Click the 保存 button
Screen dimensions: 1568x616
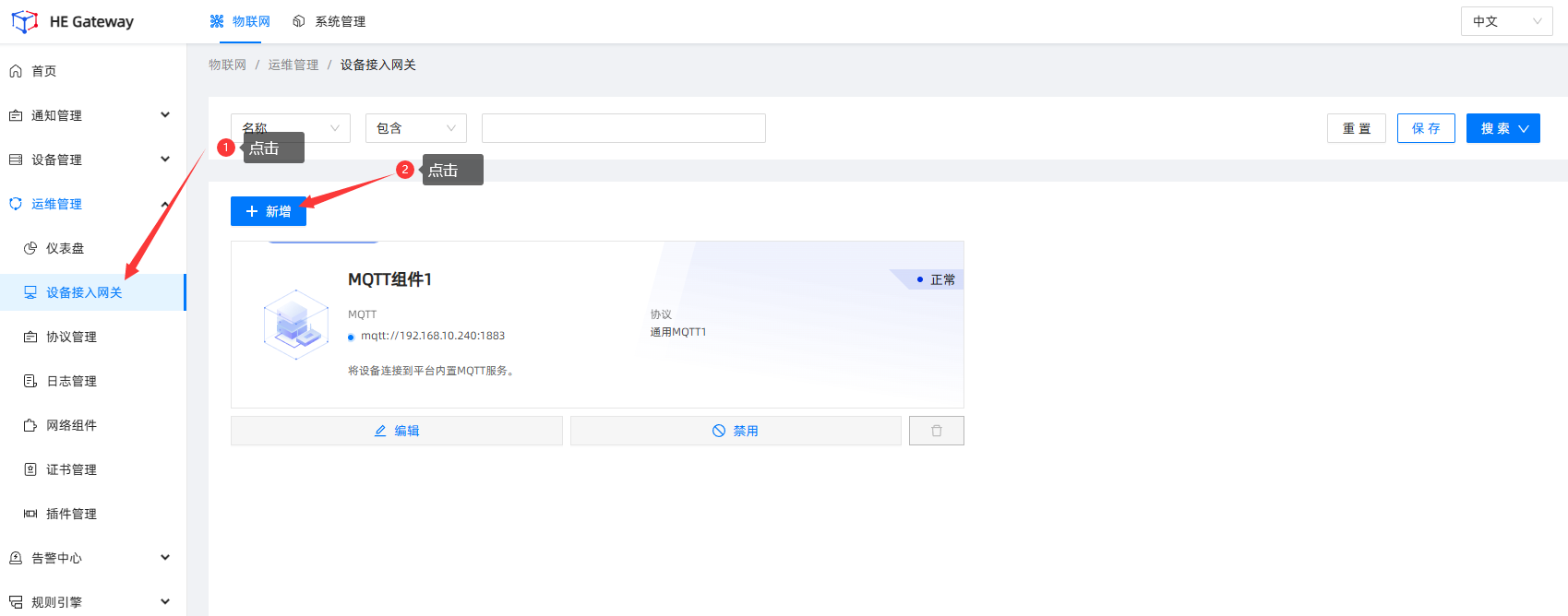pyautogui.click(x=1426, y=128)
